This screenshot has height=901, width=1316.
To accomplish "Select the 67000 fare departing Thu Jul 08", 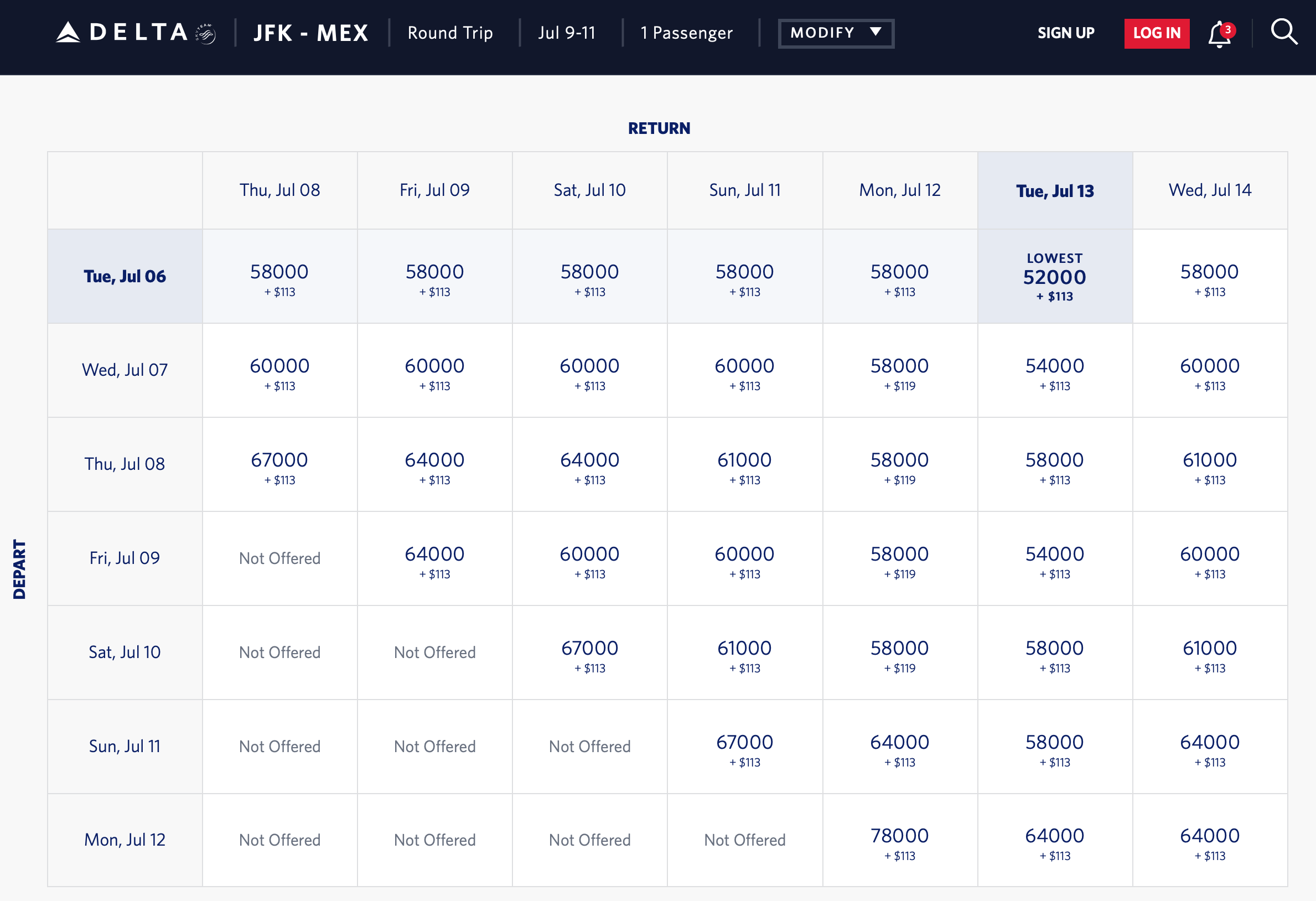I will [x=279, y=465].
